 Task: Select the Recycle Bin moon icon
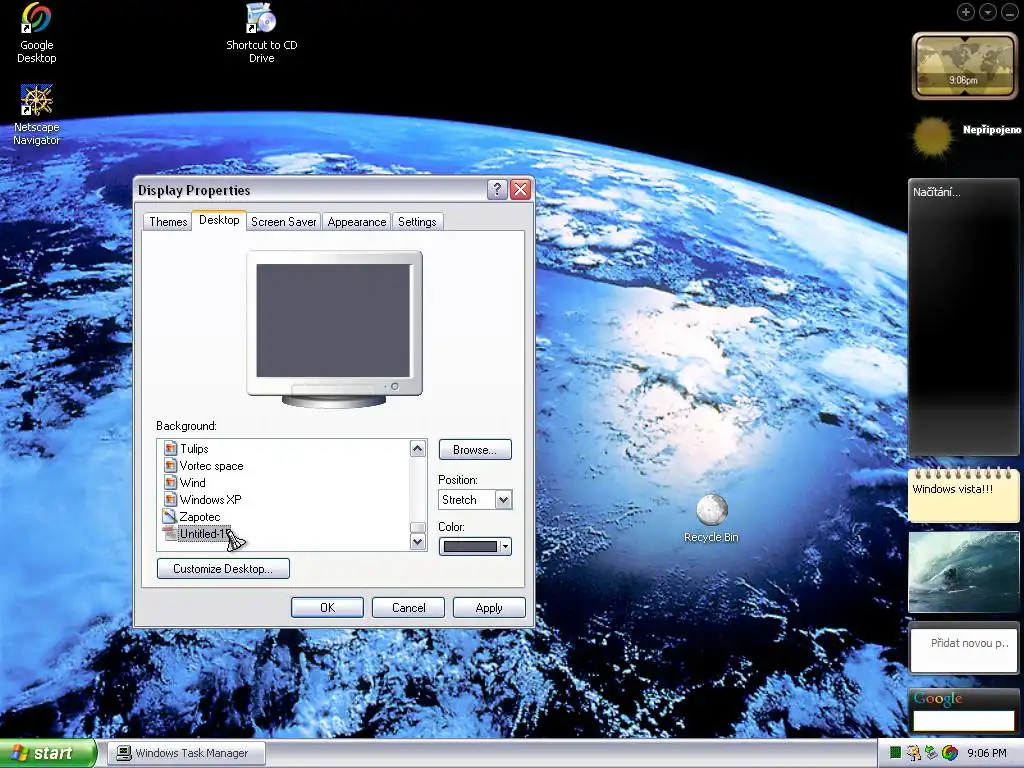pyautogui.click(x=711, y=510)
